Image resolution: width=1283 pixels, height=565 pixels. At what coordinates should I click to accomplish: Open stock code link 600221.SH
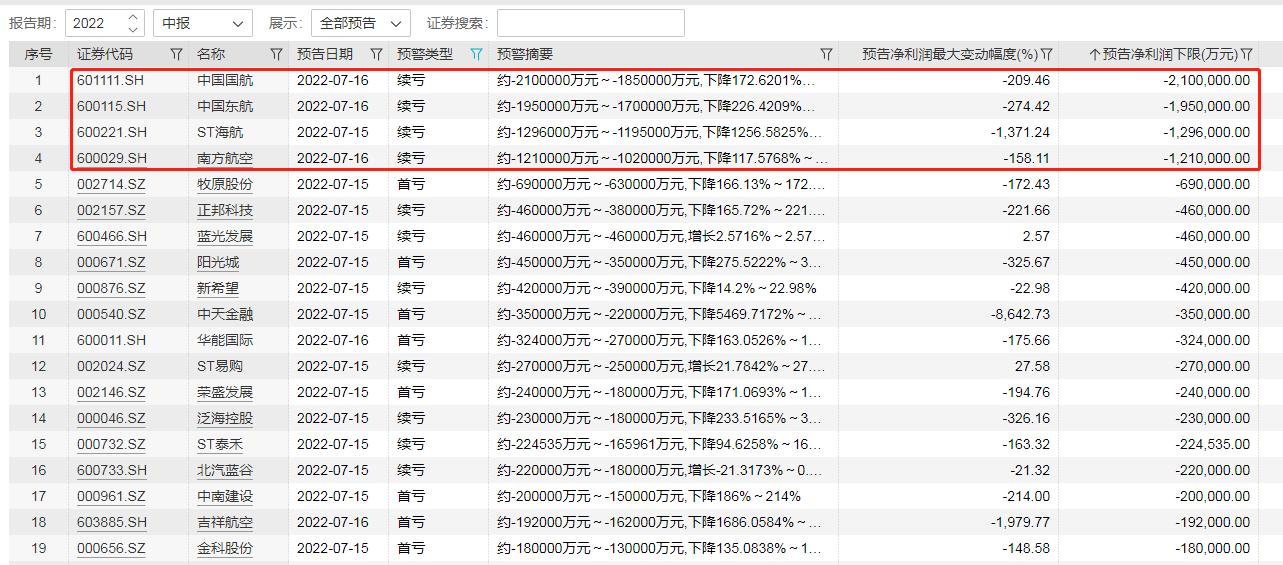111,132
